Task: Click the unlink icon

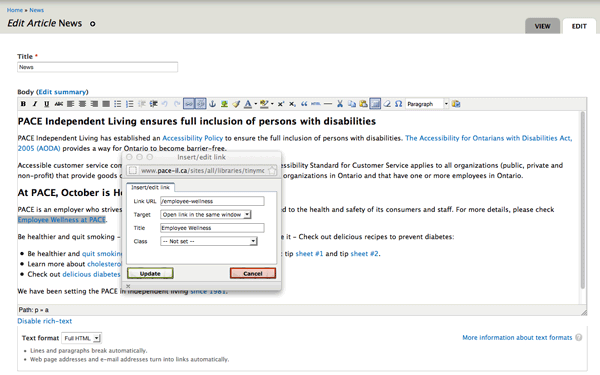Action: (x=201, y=104)
